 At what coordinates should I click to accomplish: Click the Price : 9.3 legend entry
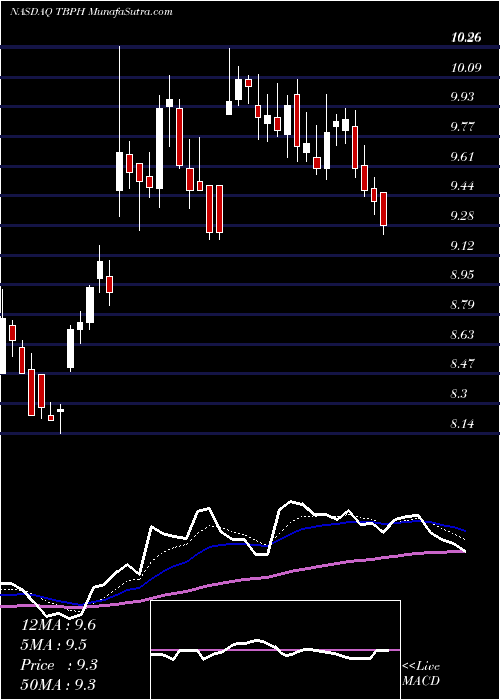tap(58, 665)
